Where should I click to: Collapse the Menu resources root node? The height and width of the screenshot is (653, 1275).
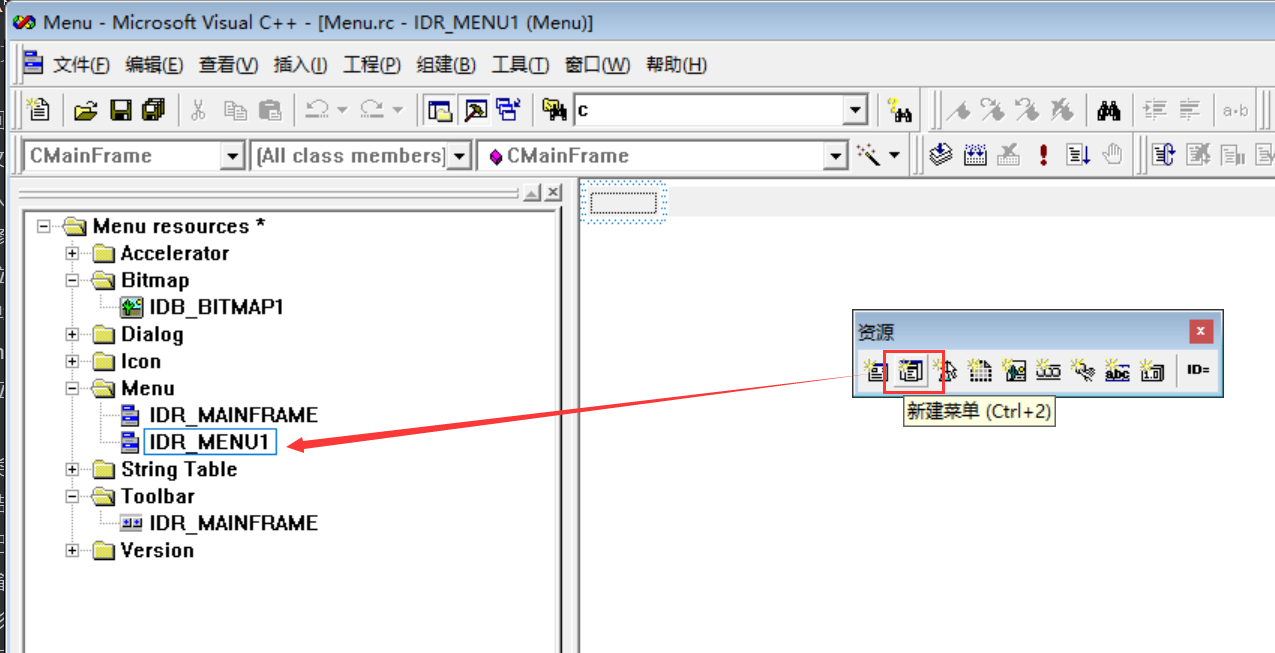pyautogui.click(x=43, y=226)
